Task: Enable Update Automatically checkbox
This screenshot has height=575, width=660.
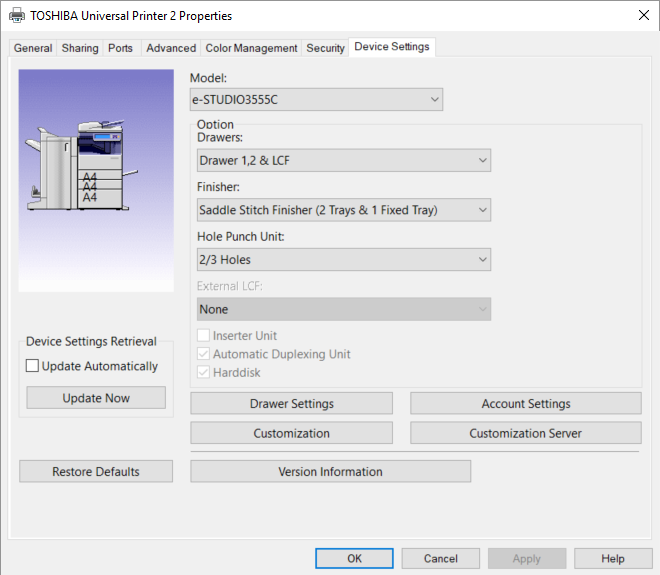Action: tap(33, 367)
